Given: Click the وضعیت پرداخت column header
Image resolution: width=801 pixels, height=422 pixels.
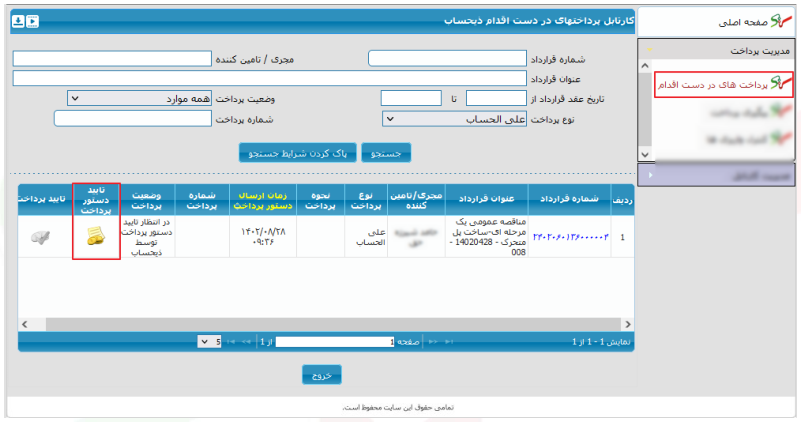Looking at the screenshot, I should (x=147, y=200).
